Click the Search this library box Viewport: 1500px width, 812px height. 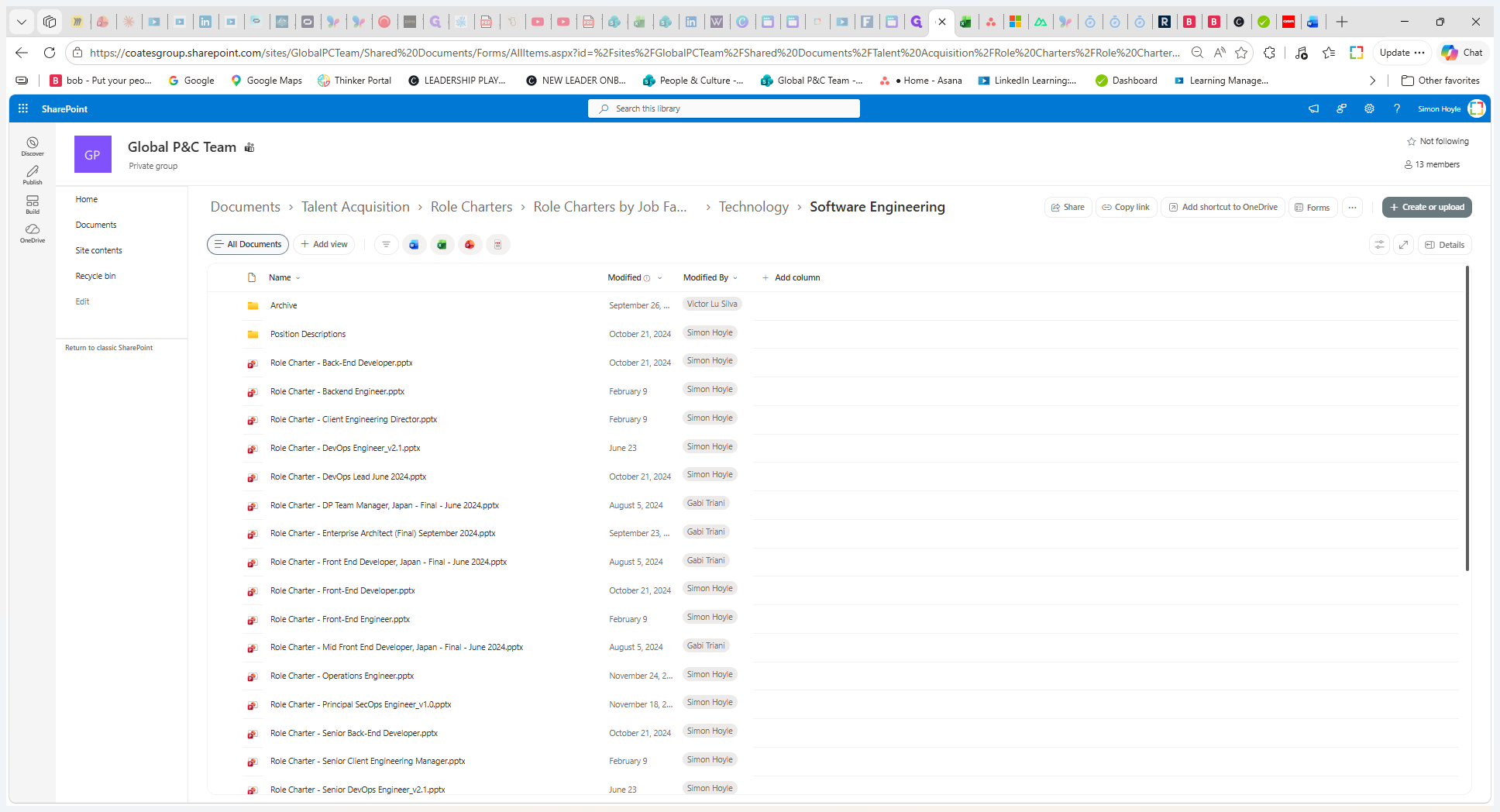pos(724,108)
